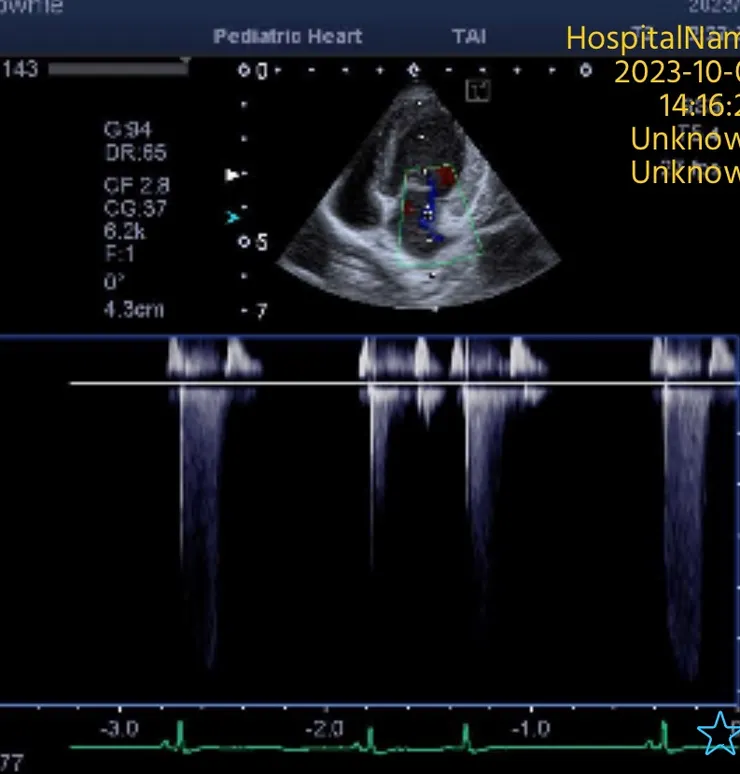The height and width of the screenshot is (774, 740).
Task: Select the G:94 gain value
Action: (127, 130)
